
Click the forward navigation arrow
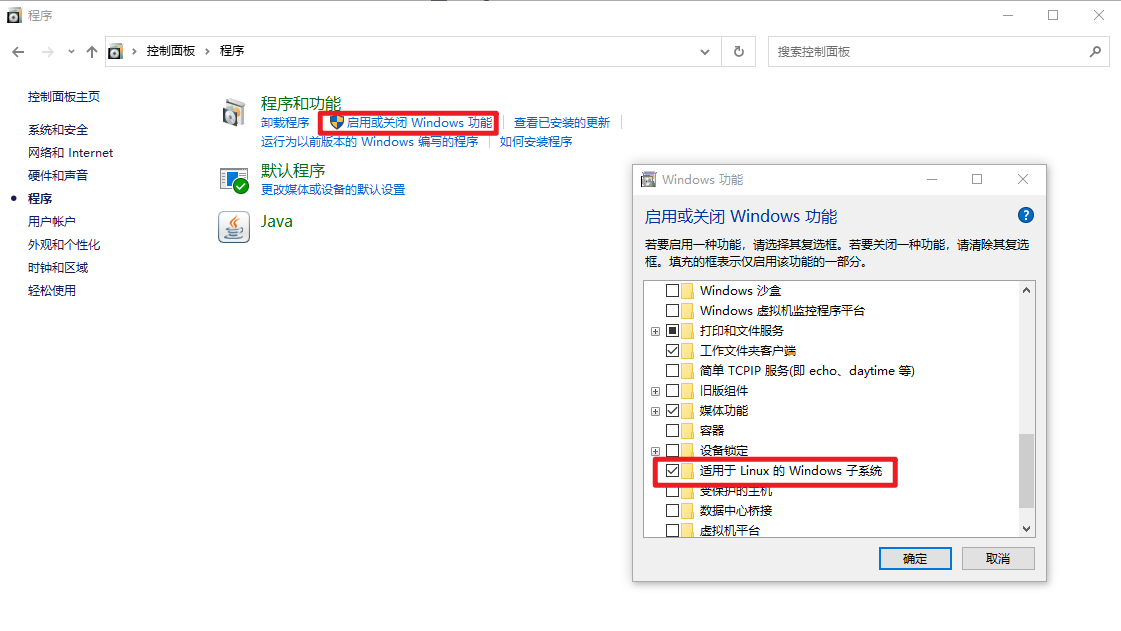coord(47,51)
